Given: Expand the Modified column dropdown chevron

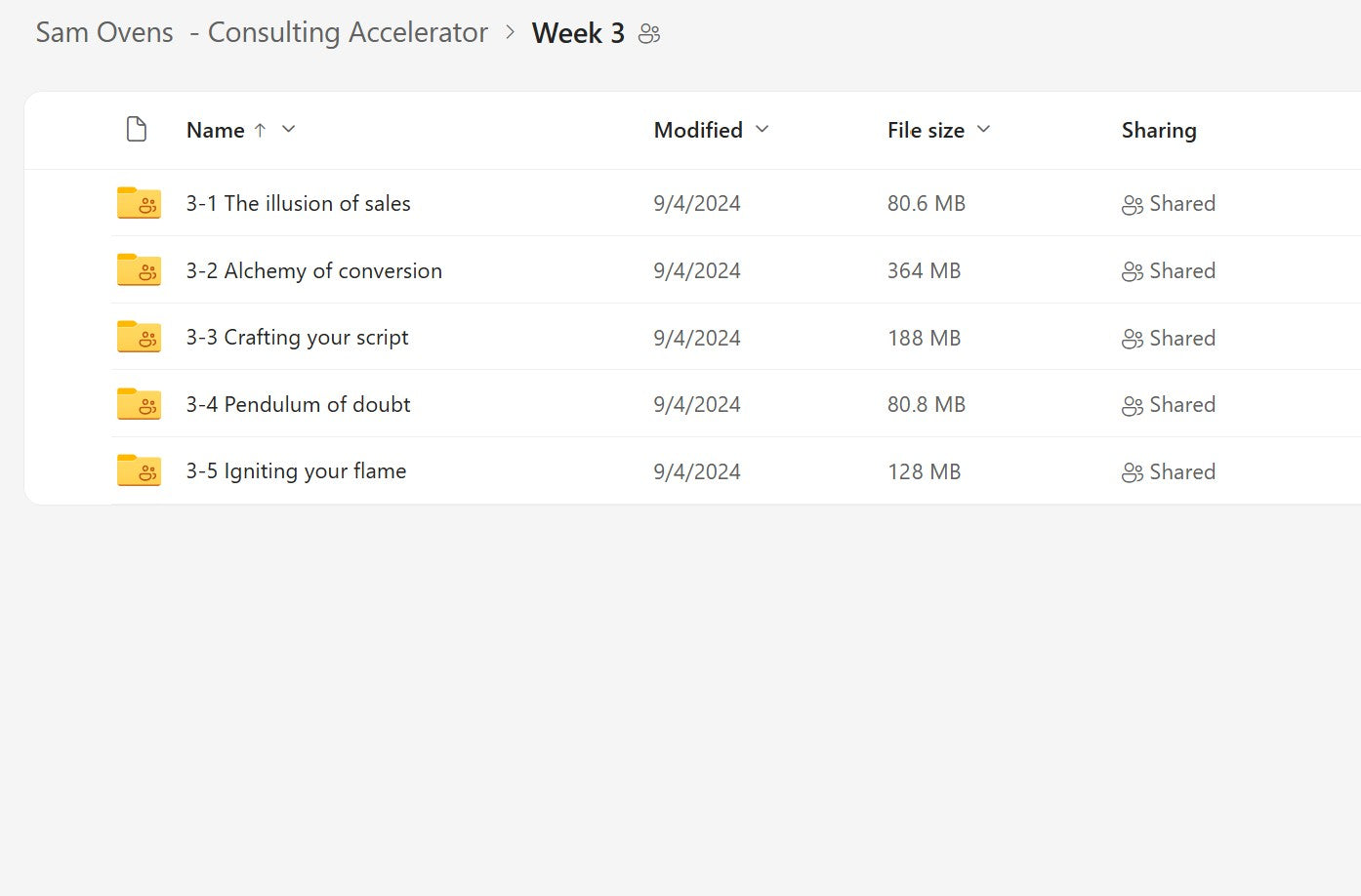Looking at the screenshot, I should pyautogui.click(x=763, y=129).
